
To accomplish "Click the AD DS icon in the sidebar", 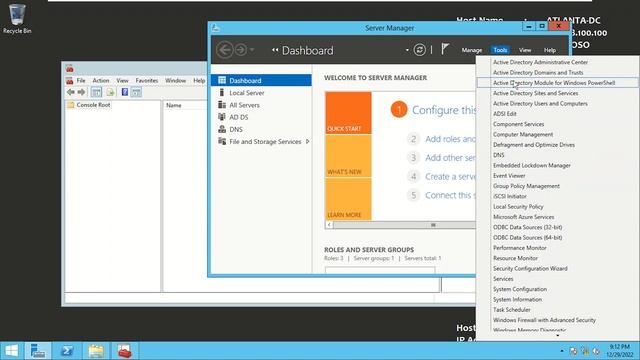I will point(222,117).
